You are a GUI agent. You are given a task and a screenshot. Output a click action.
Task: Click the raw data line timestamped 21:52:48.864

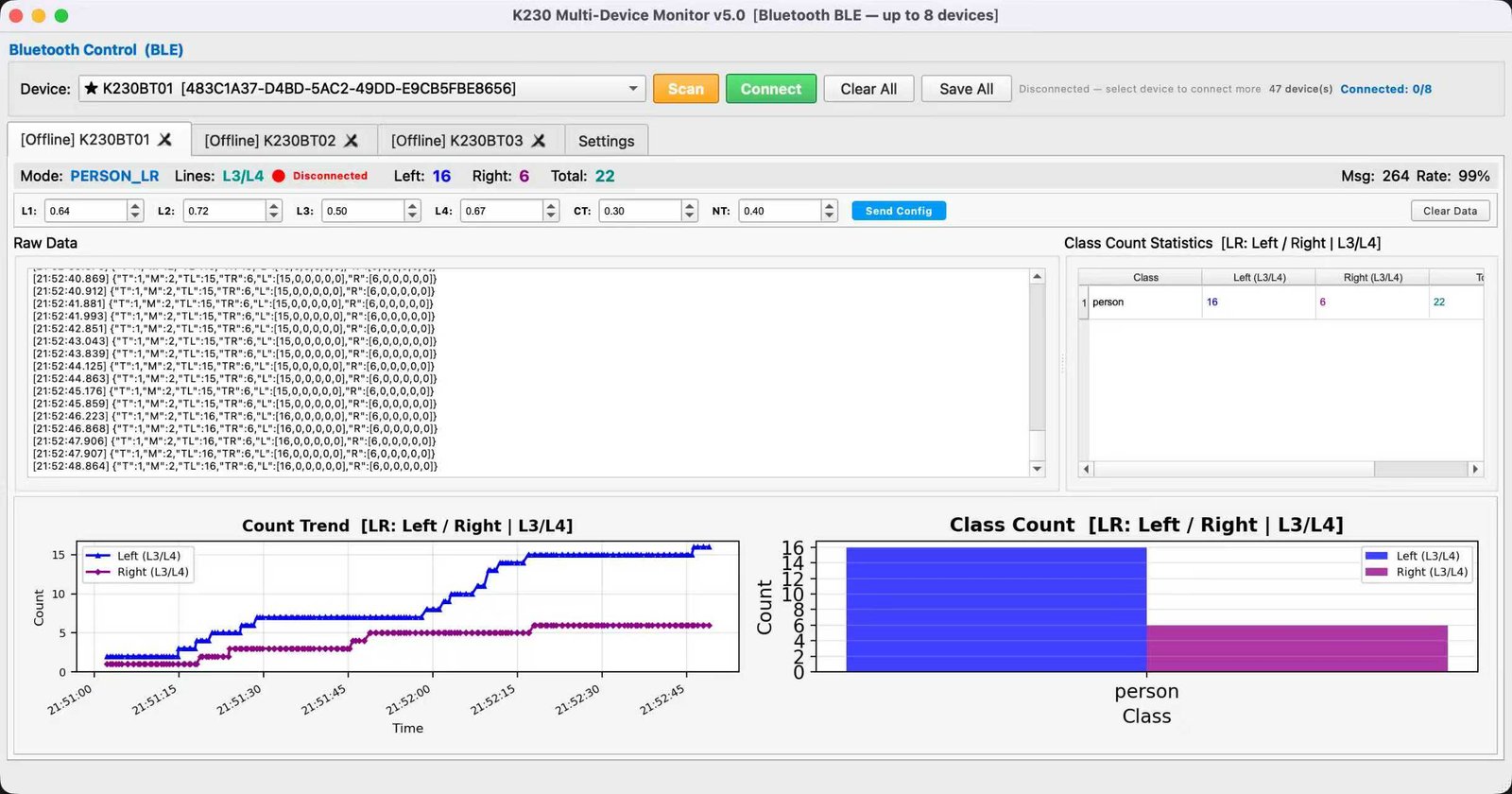(235, 466)
